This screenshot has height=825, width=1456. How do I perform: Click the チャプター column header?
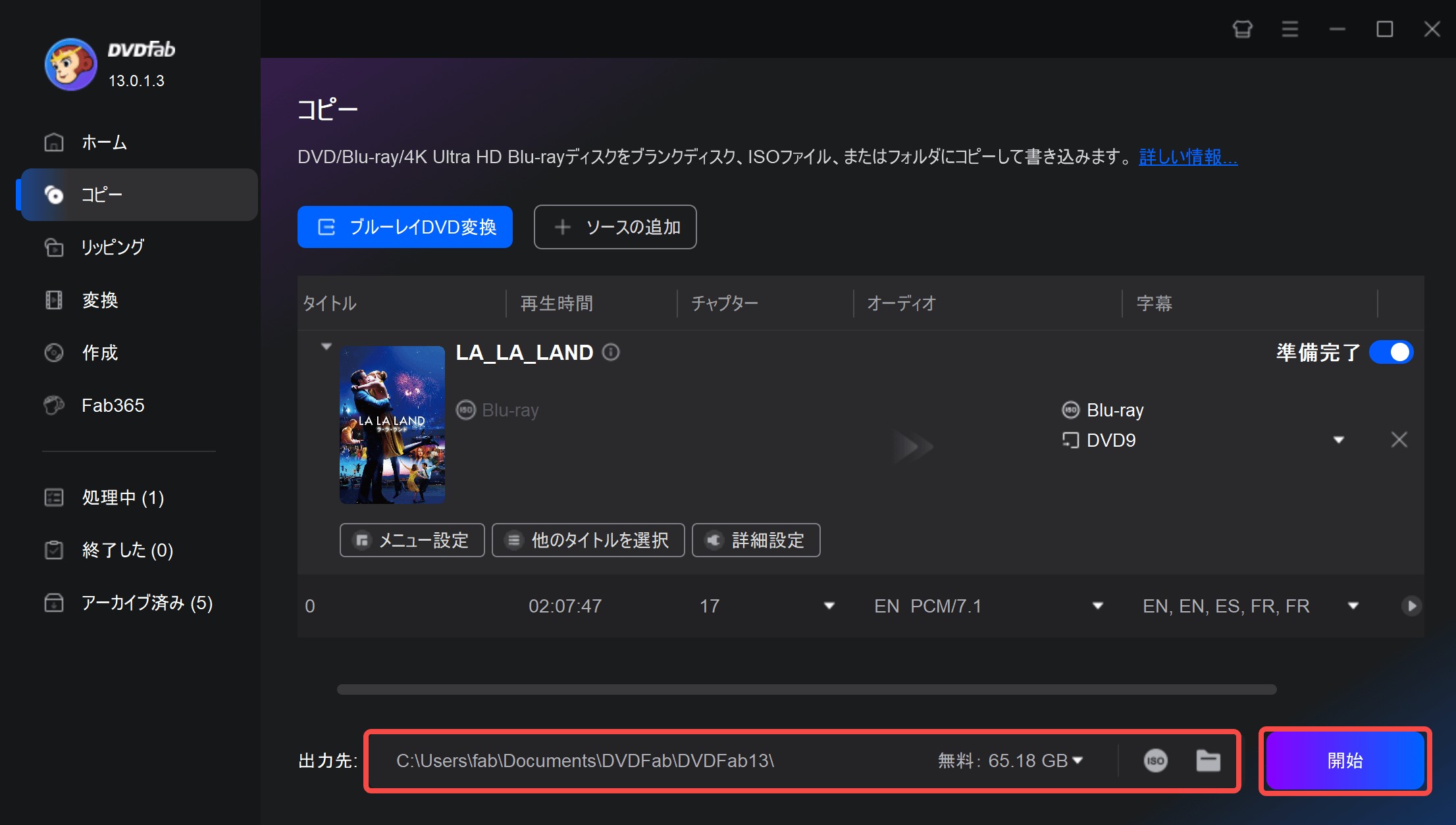(725, 303)
